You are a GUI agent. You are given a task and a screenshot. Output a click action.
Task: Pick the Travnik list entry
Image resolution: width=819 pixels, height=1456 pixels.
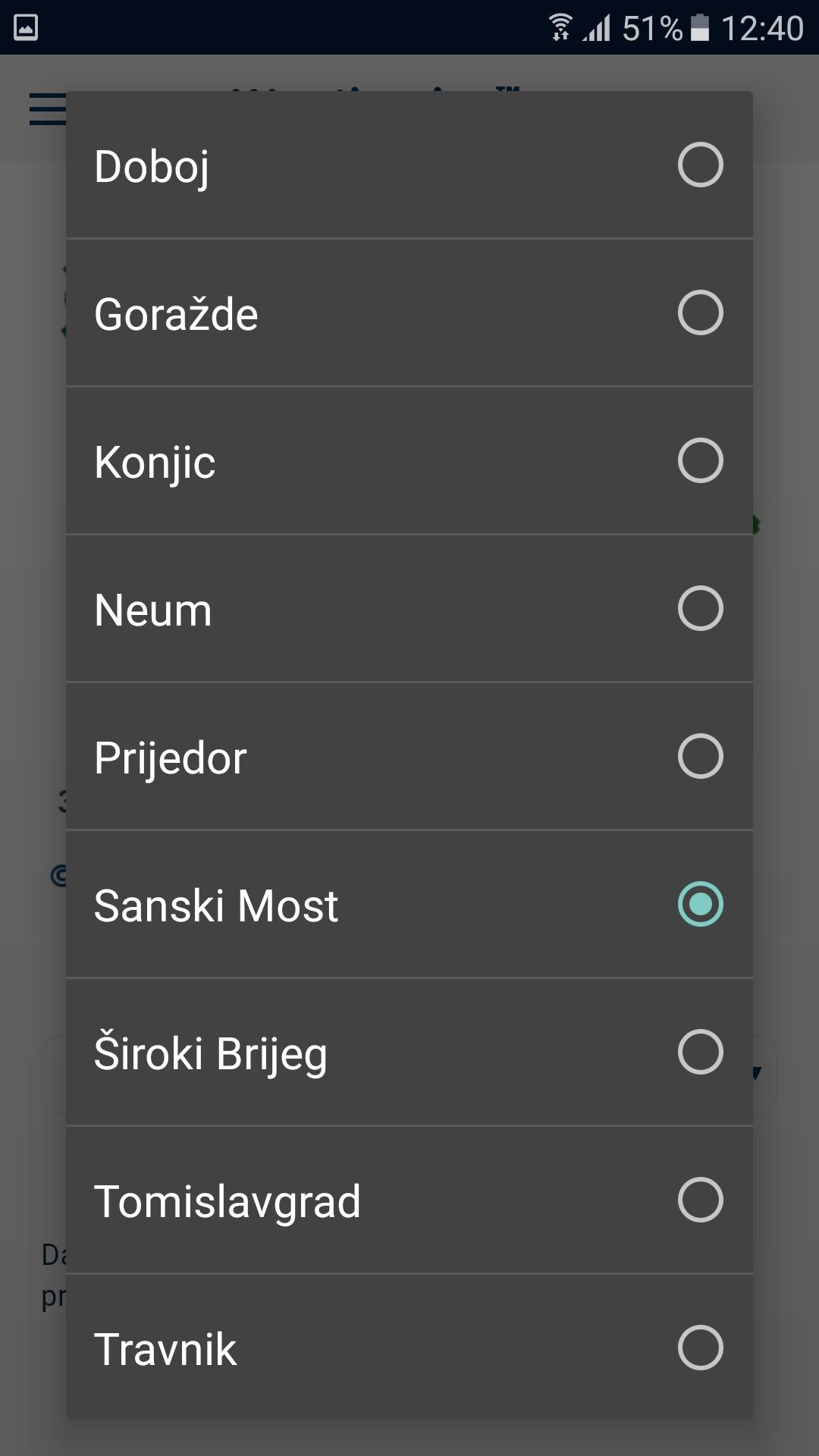pos(409,1348)
